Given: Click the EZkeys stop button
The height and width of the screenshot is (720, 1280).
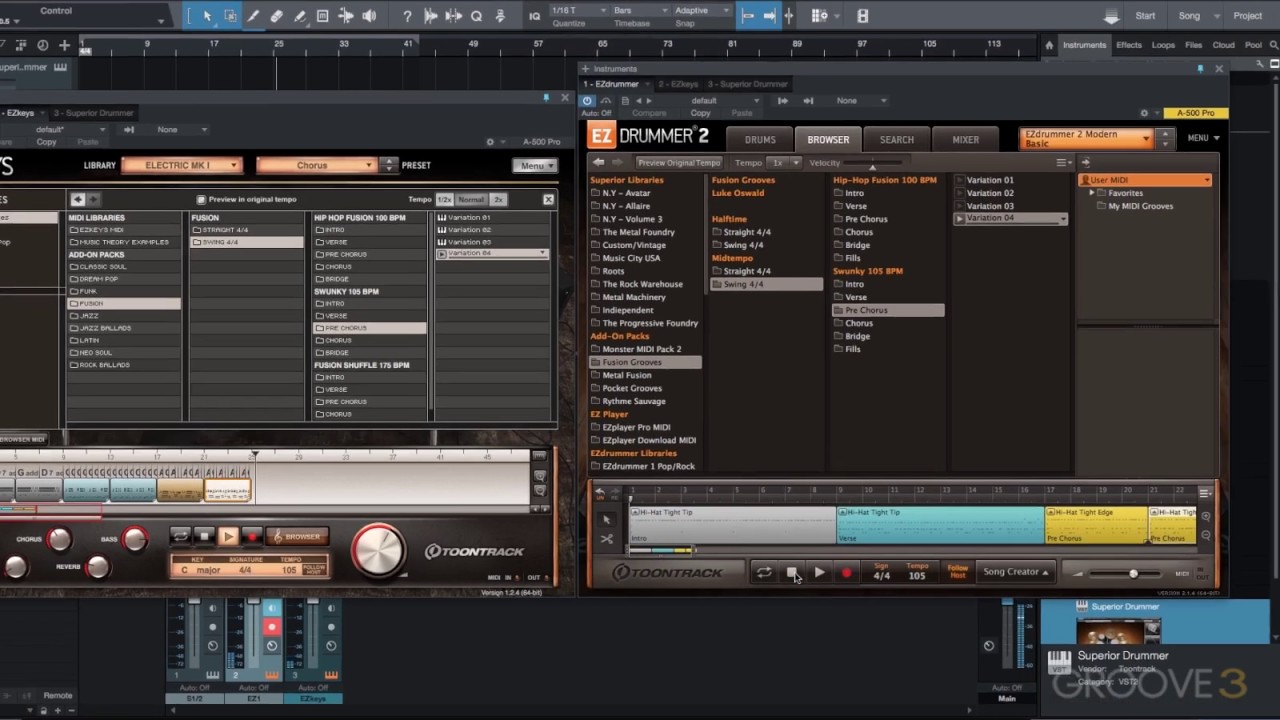Looking at the screenshot, I should coord(204,537).
